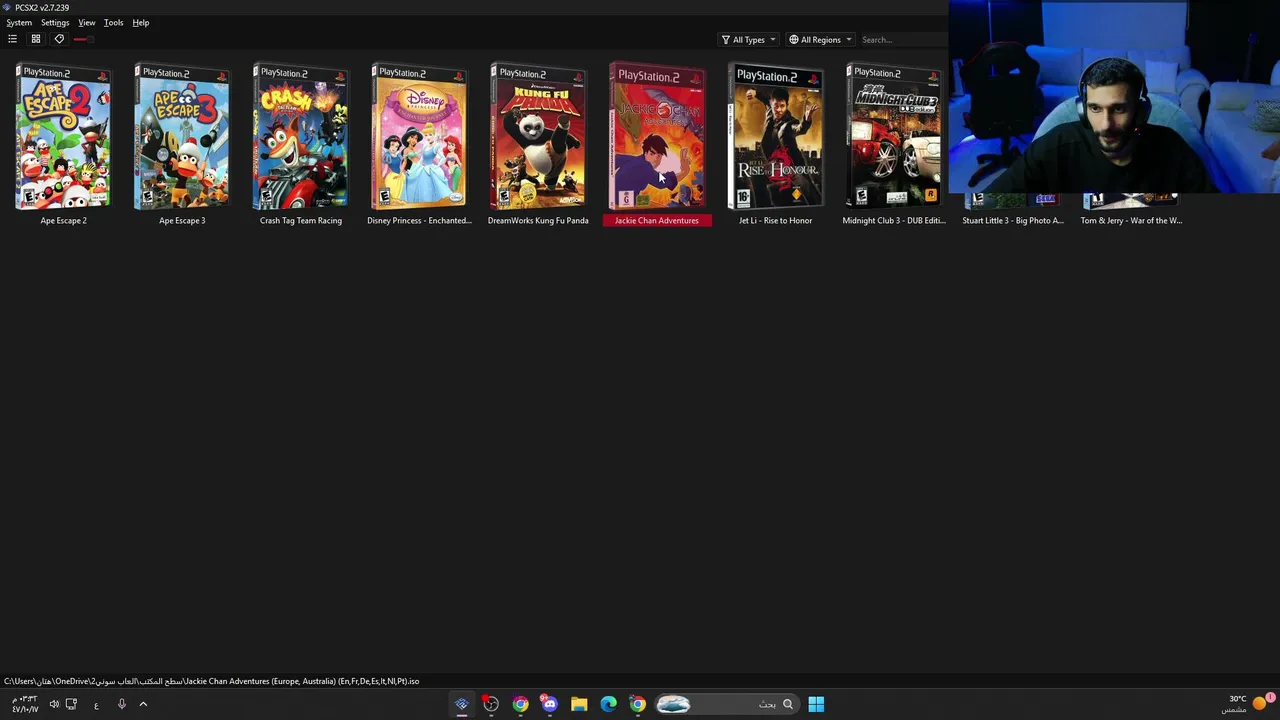
Task: Click the Disney Princess - Enchanted title
Action: pyautogui.click(x=419, y=220)
